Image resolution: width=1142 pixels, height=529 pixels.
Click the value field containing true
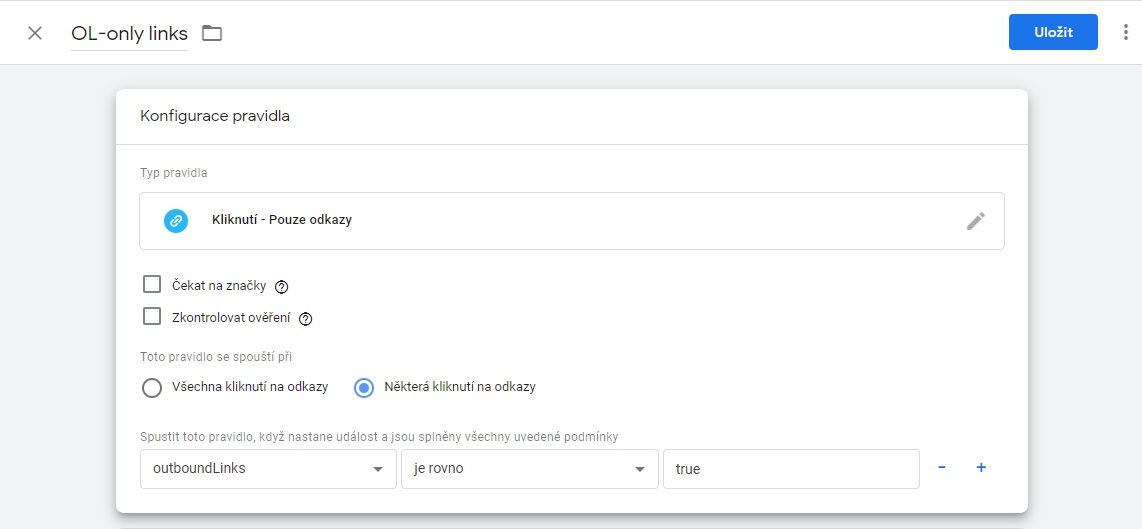coord(791,469)
